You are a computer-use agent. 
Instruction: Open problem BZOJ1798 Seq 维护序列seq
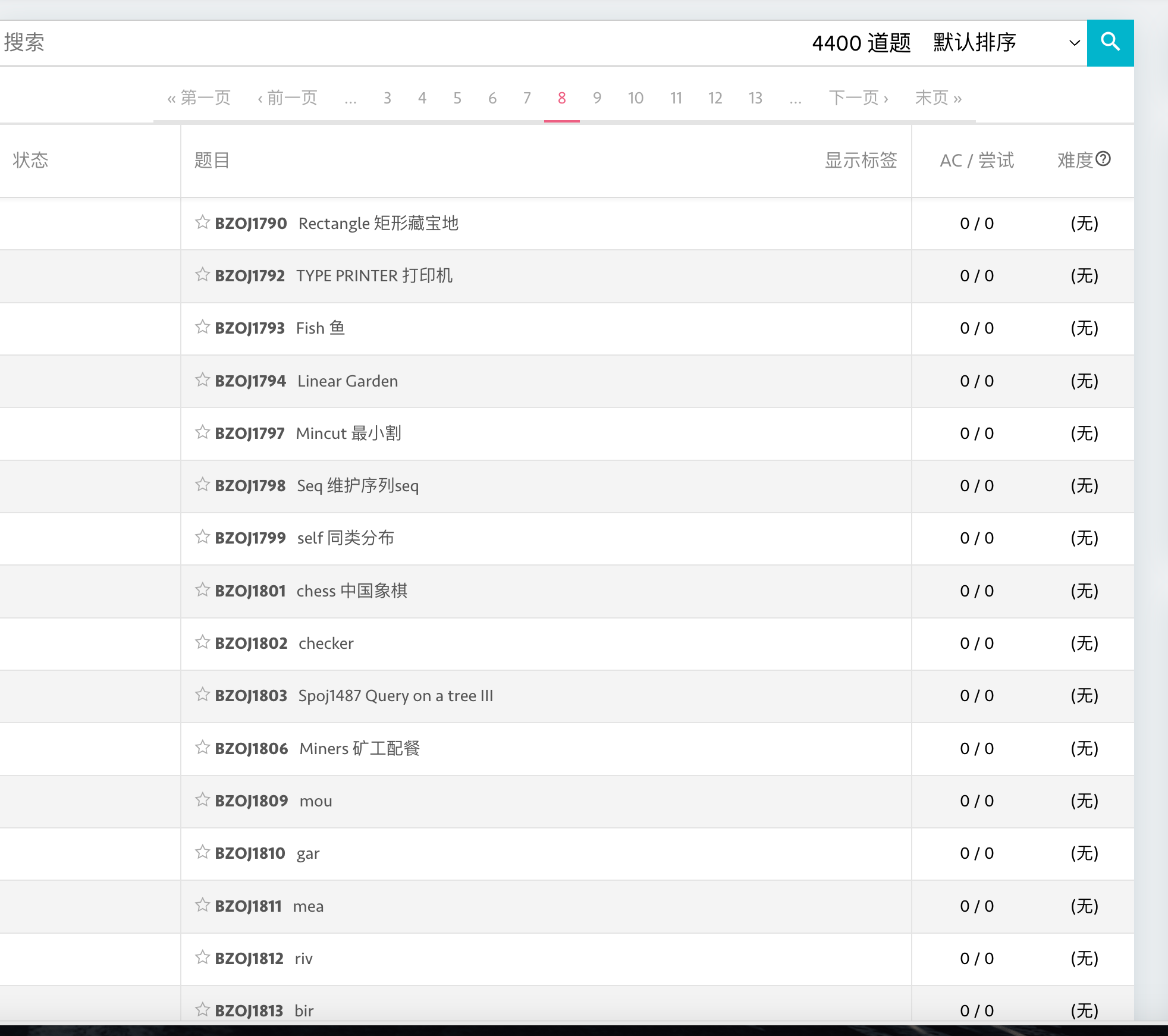pos(357,486)
